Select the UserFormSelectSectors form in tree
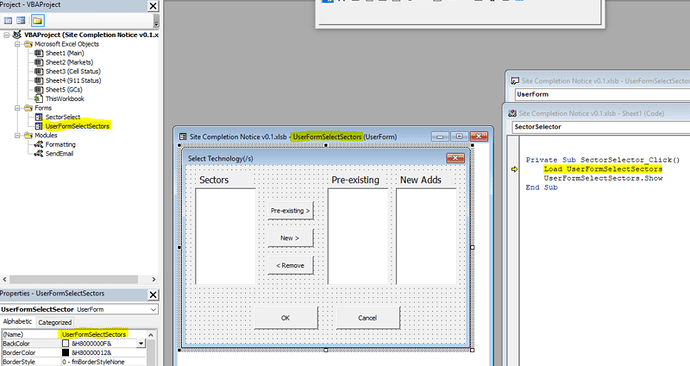This screenshot has width=690, height=366. point(77,126)
